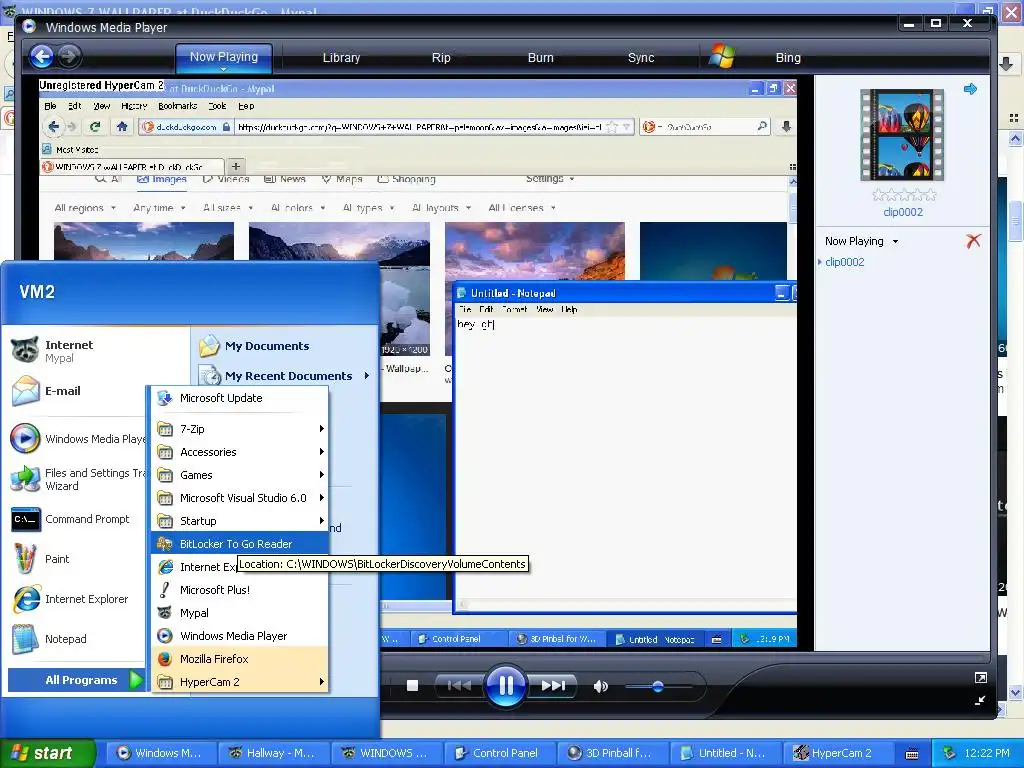Switch to Control Panel taskbar button
This screenshot has width=1024, height=768.
click(498, 753)
